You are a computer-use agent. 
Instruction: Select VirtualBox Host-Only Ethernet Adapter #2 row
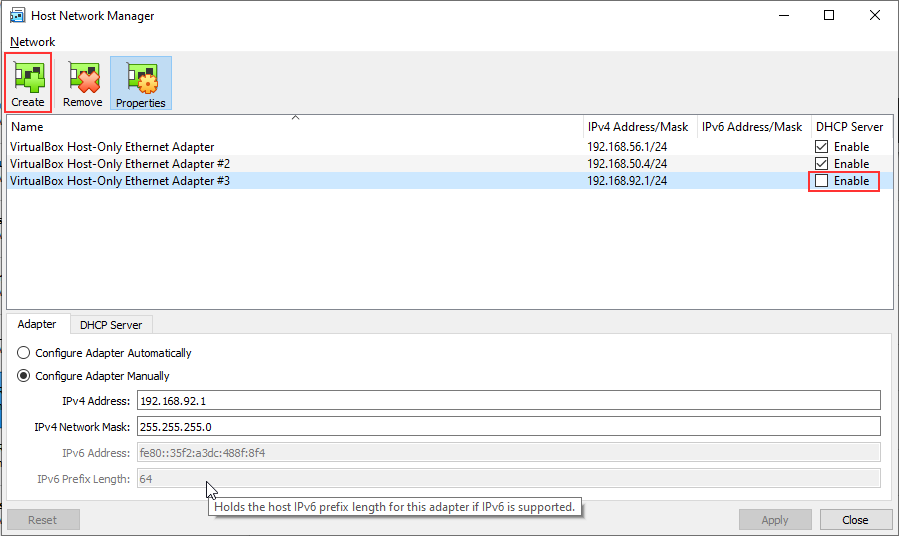pos(450,164)
